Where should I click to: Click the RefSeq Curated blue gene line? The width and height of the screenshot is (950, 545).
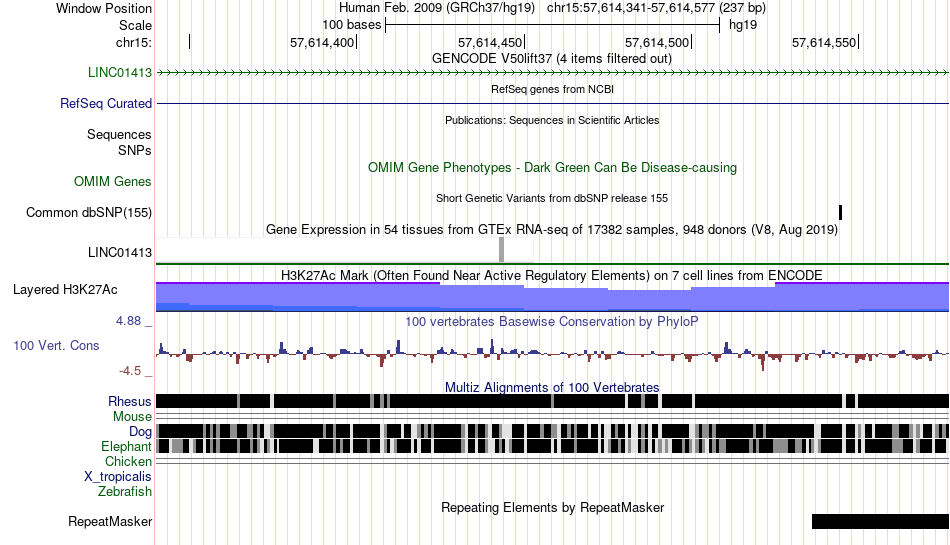[x=552, y=104]
